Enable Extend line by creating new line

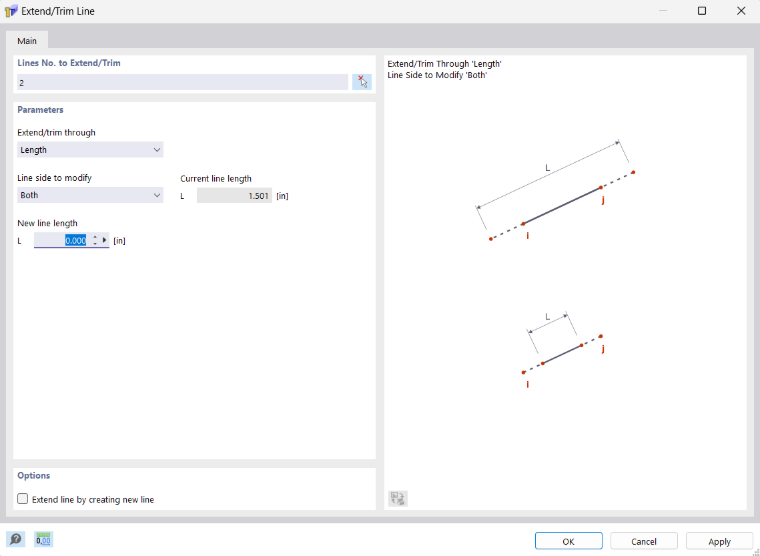coord(23,499)
